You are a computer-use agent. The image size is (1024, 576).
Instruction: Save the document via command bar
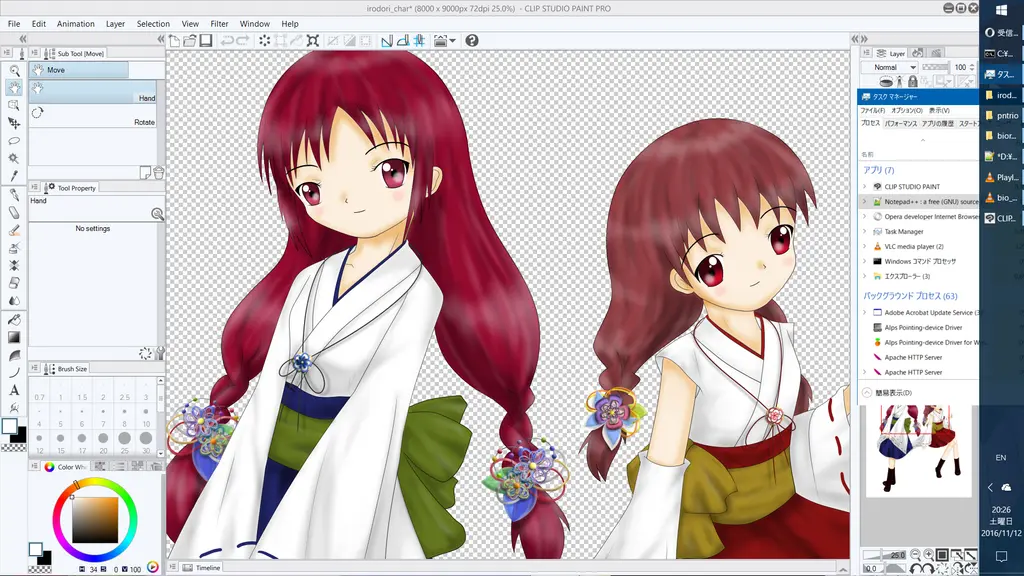tap(206, 40)
